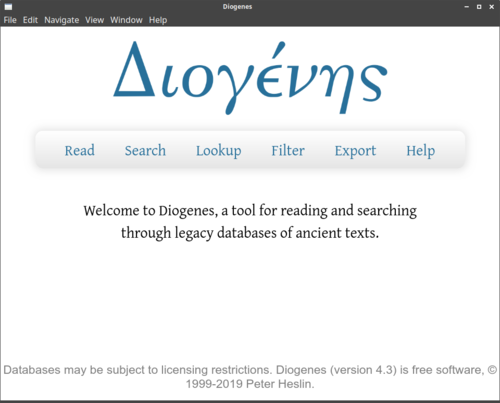This screenshot has width=500, height=403.
Task: Click the window menu icon in title bar
Action: 8,7
